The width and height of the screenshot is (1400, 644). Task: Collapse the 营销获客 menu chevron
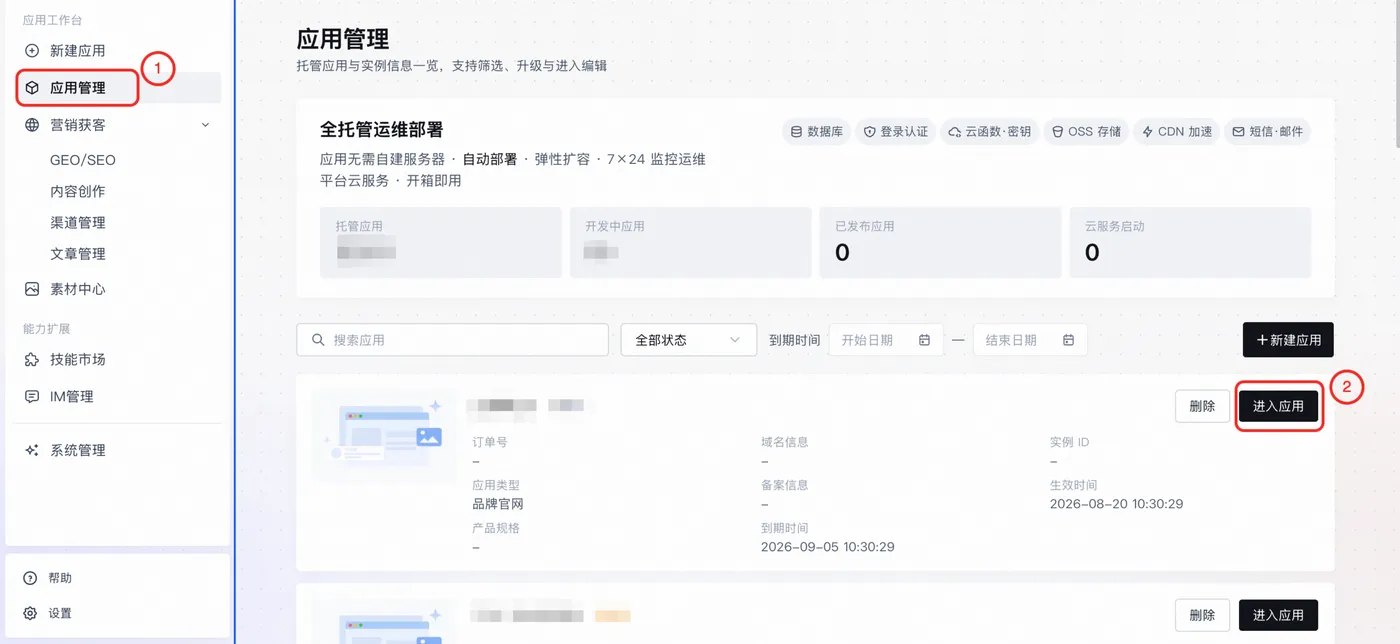(206, 125)
